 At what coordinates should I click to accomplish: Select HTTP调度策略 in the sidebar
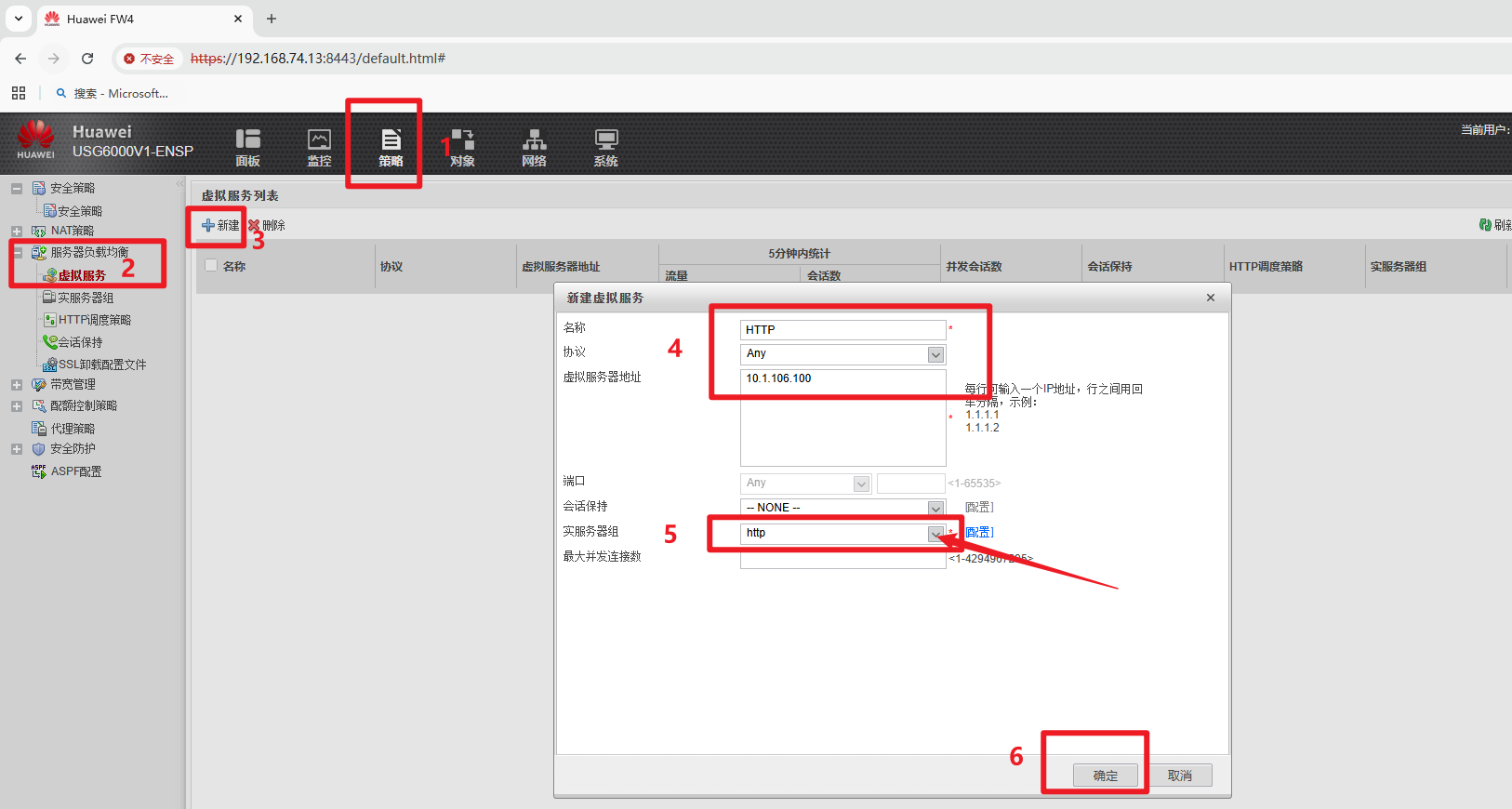tap(94, 320)
